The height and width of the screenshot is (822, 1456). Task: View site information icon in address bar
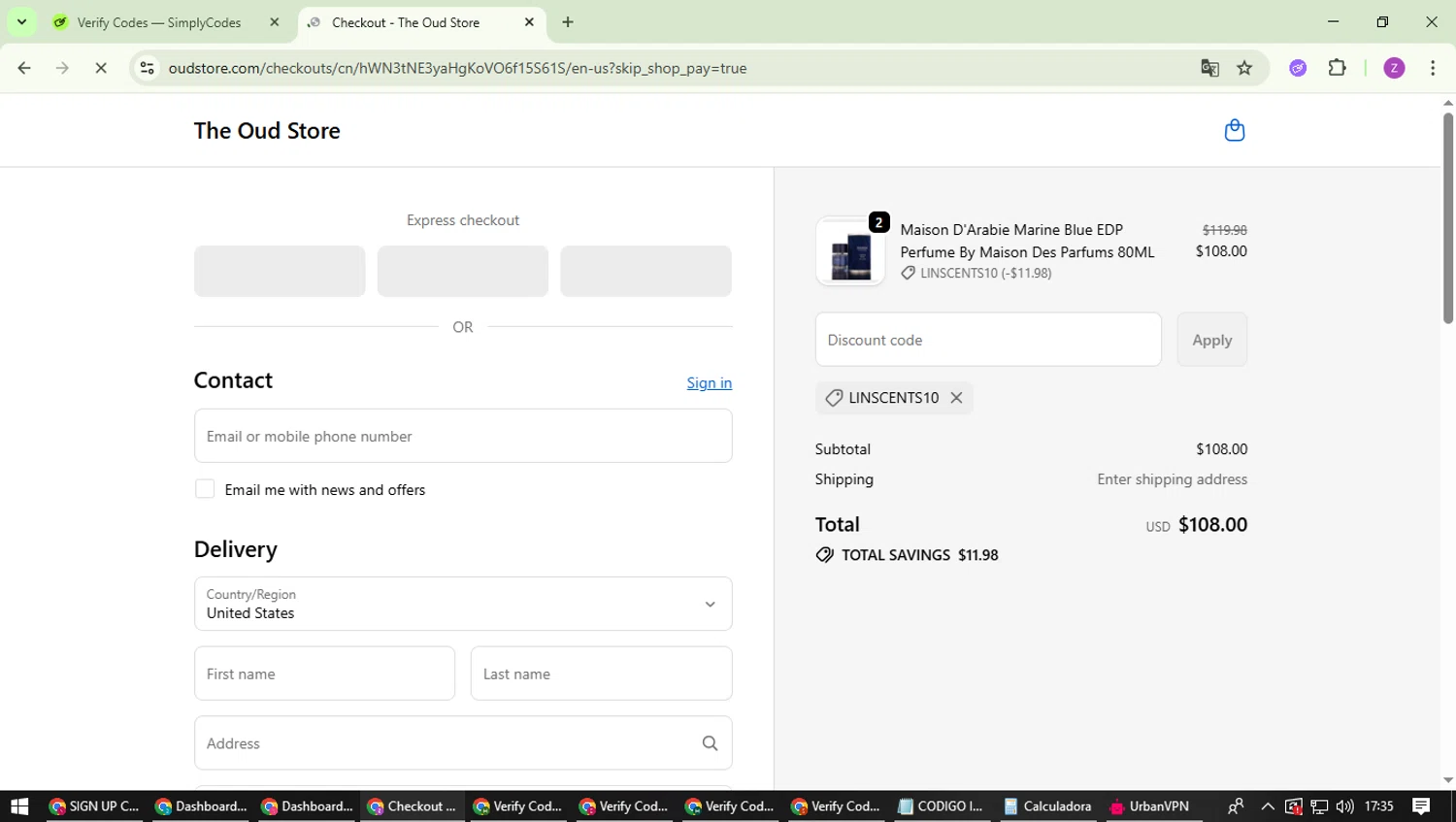click(x=147, y=68)
